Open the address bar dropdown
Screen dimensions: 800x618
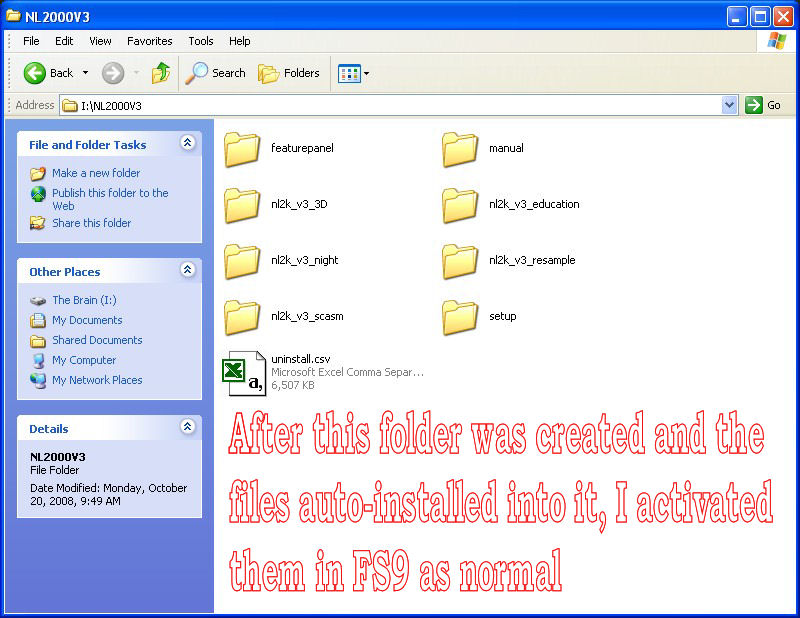click(730, 105)
